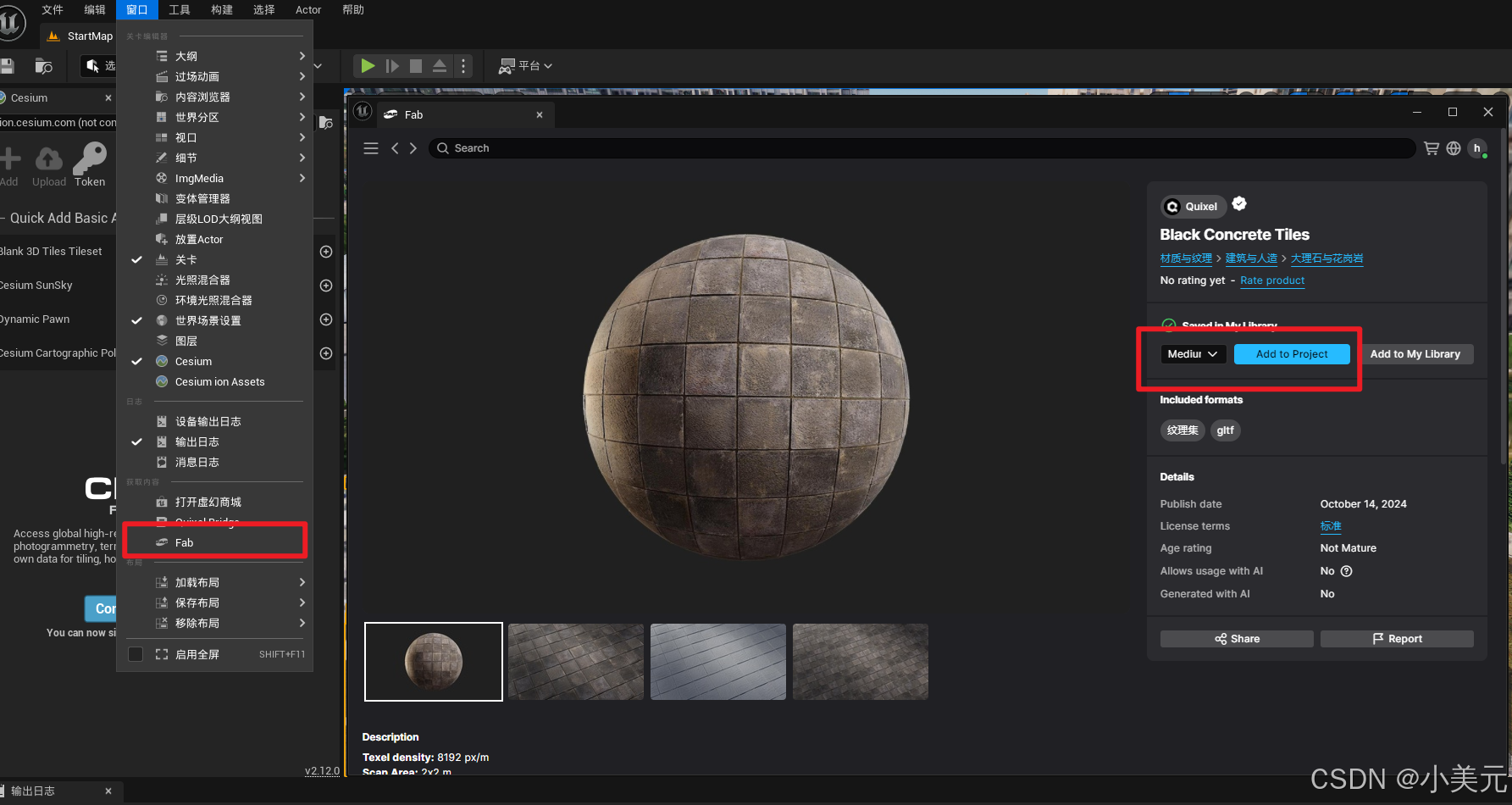Close the Fab tab
Viewport: 1512px width, 805px height.
(x=540, y=114)
